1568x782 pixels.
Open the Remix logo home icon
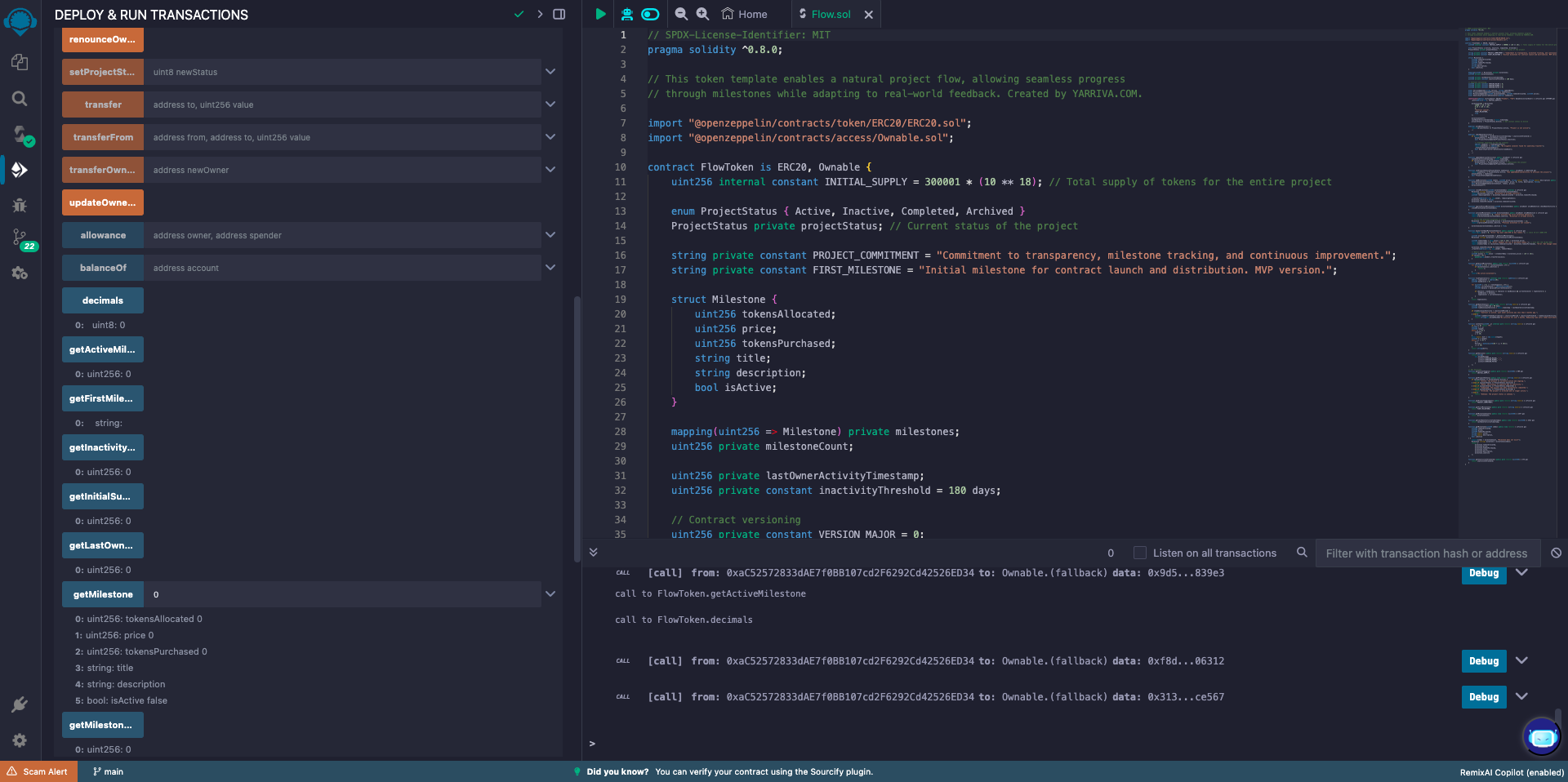[20, 21]
